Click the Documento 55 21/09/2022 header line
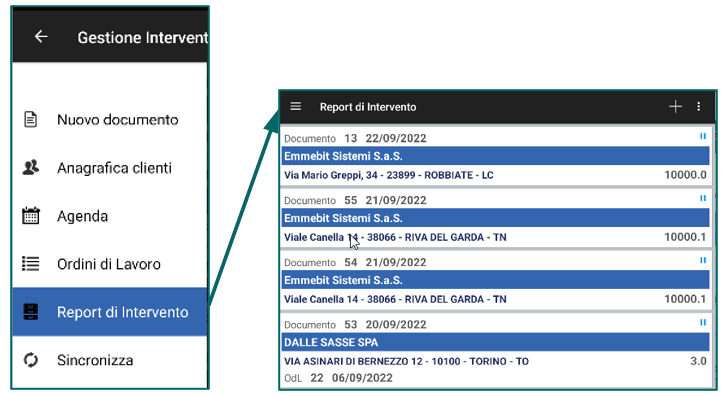This screenshot has height=396, width=726. [x=355, y=200]
